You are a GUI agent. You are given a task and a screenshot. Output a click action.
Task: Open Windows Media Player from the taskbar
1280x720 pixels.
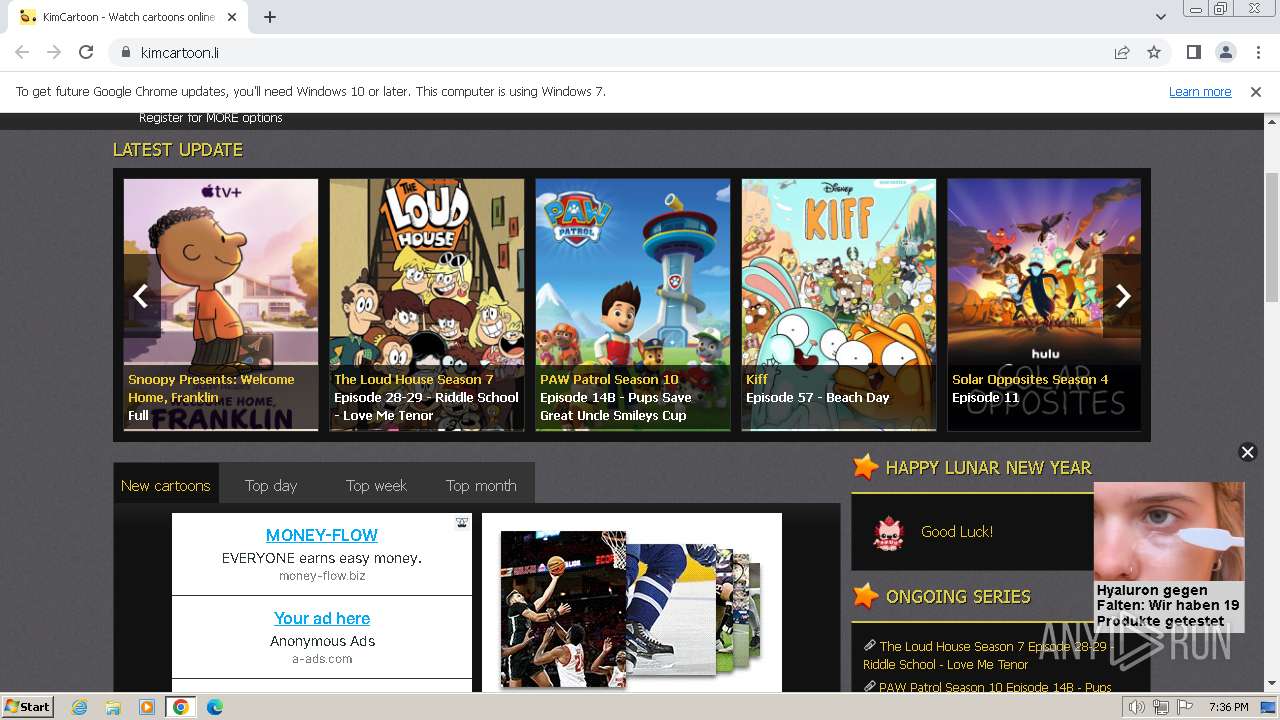(147, 707)
